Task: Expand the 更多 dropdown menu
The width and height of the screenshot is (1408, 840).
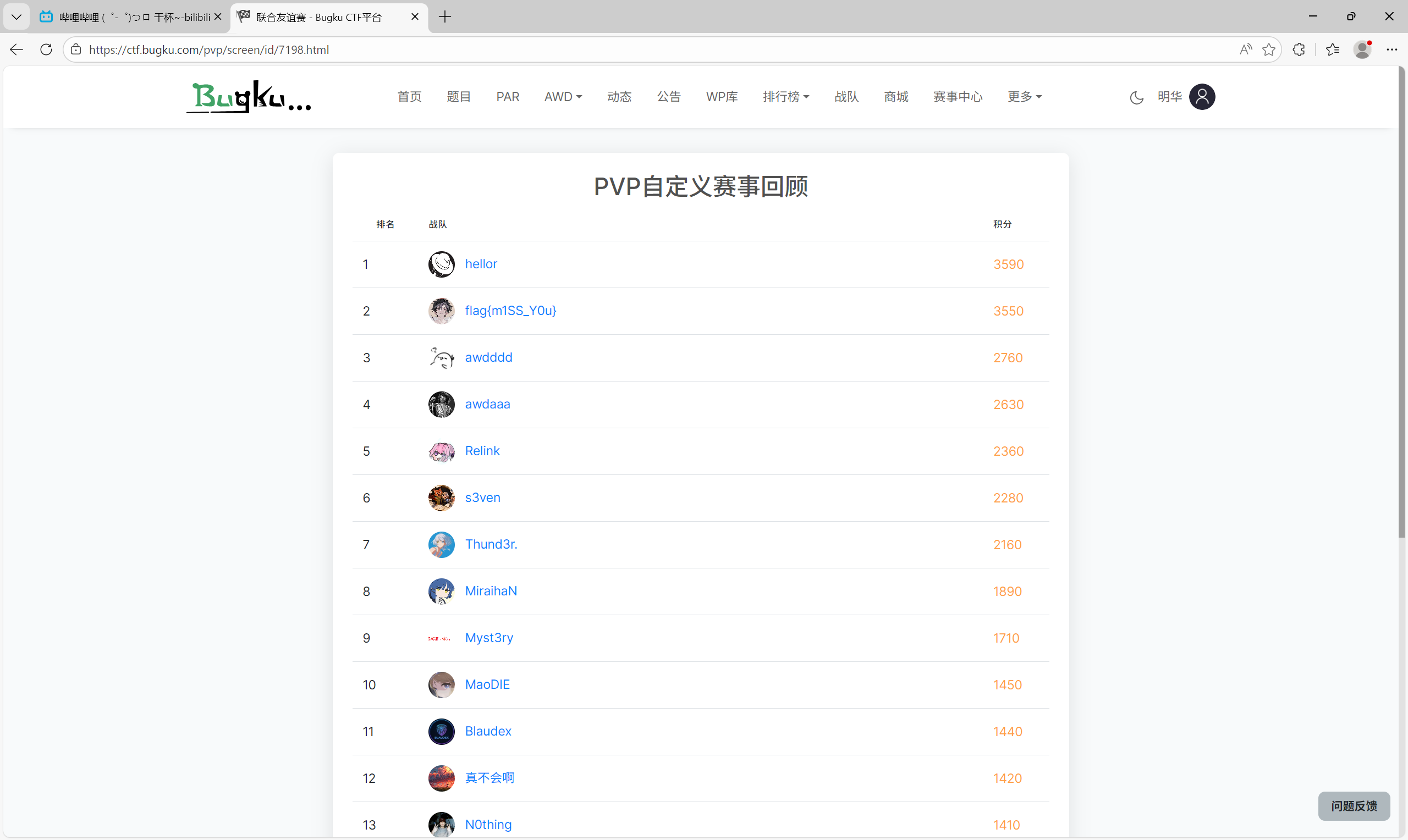Action: click(1024, 97)
